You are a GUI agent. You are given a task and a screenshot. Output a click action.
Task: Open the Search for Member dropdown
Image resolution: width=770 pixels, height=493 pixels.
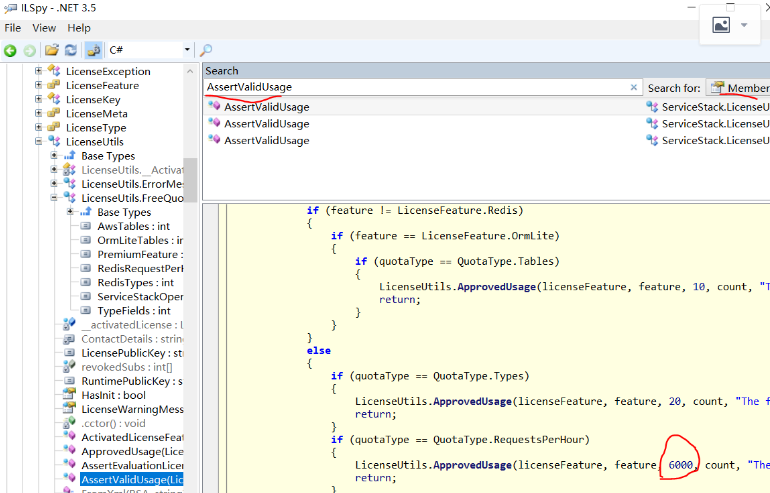click(x=738, y=88)
